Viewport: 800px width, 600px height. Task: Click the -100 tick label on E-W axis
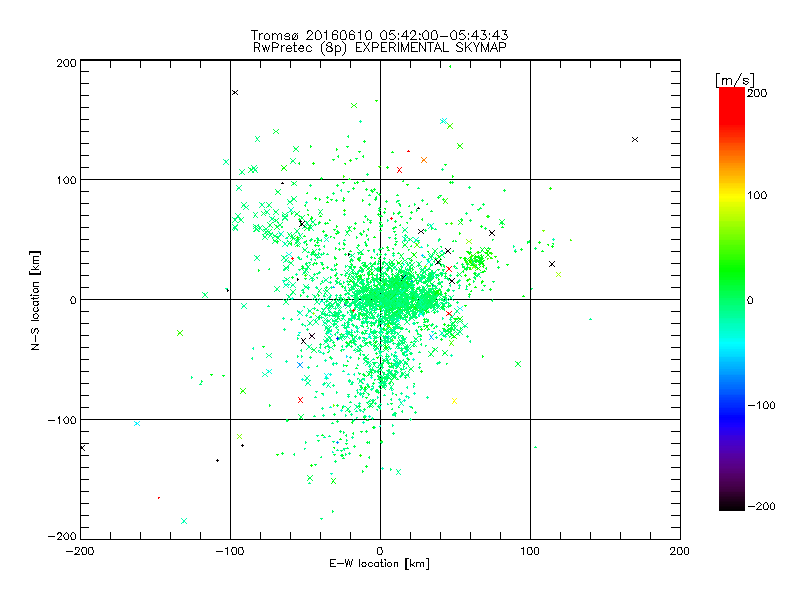pos(230,551)
